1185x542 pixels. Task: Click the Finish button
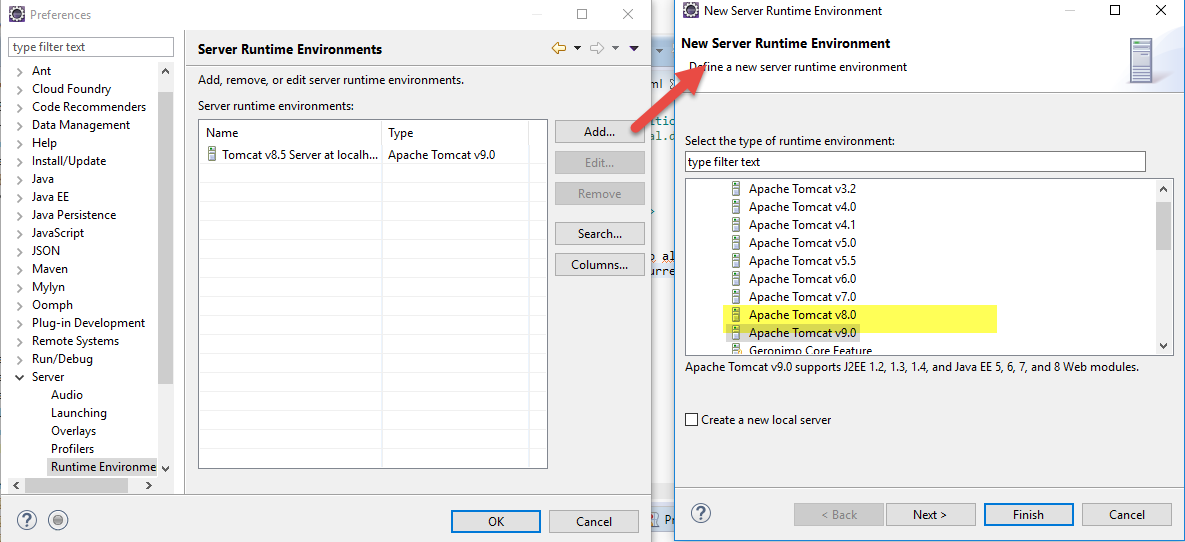(1027, 515)
